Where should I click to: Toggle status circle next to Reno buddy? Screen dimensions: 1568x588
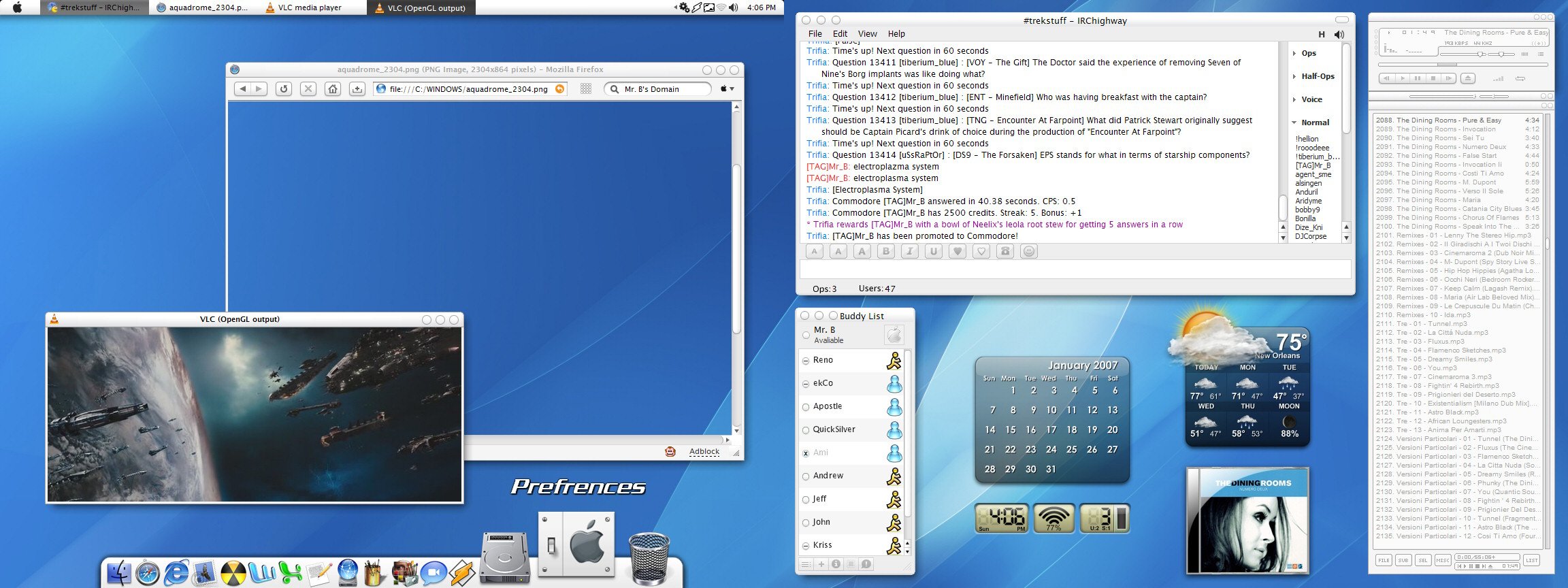click(806, 361)
